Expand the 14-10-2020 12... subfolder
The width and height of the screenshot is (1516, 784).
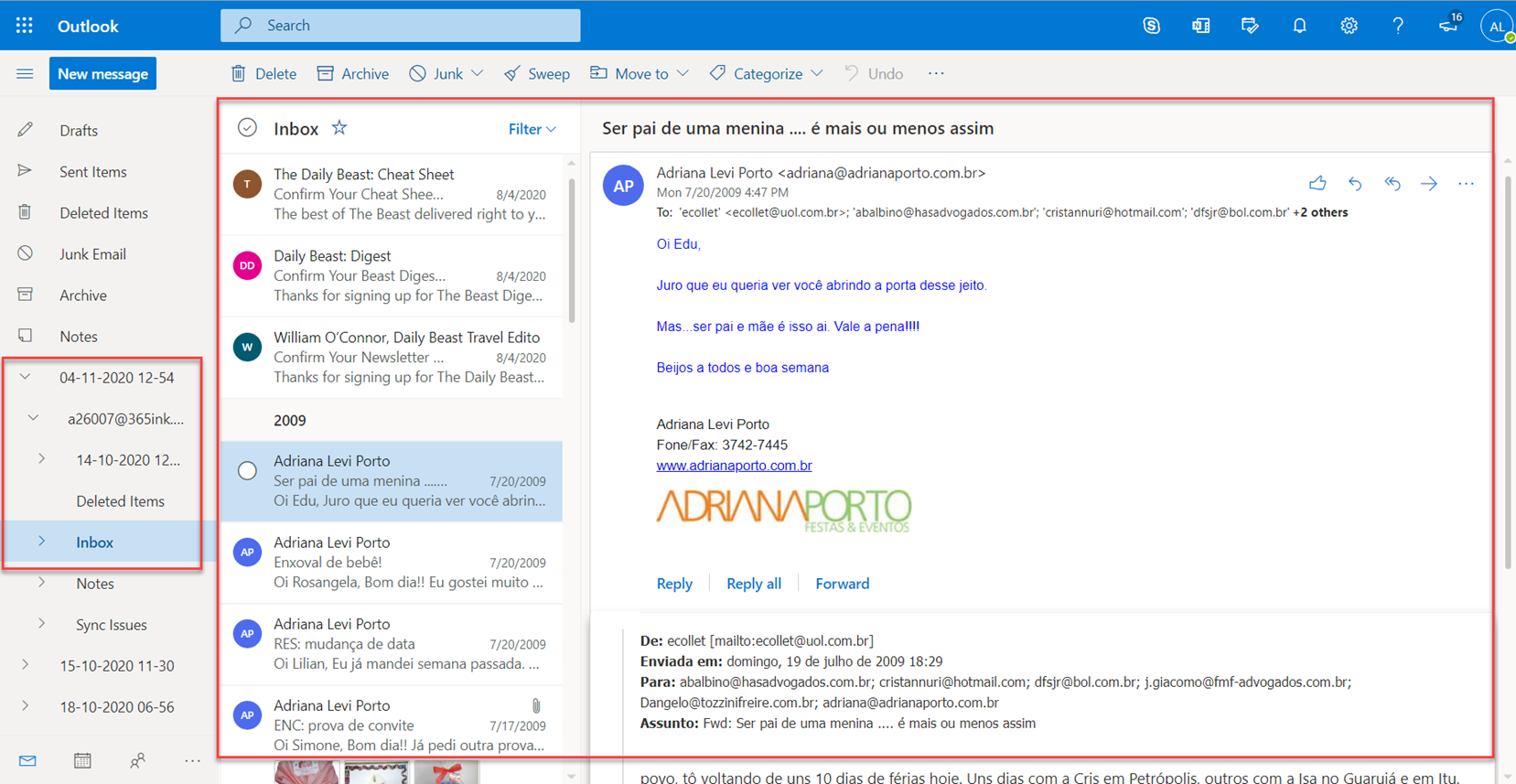[x=41, y=459]
